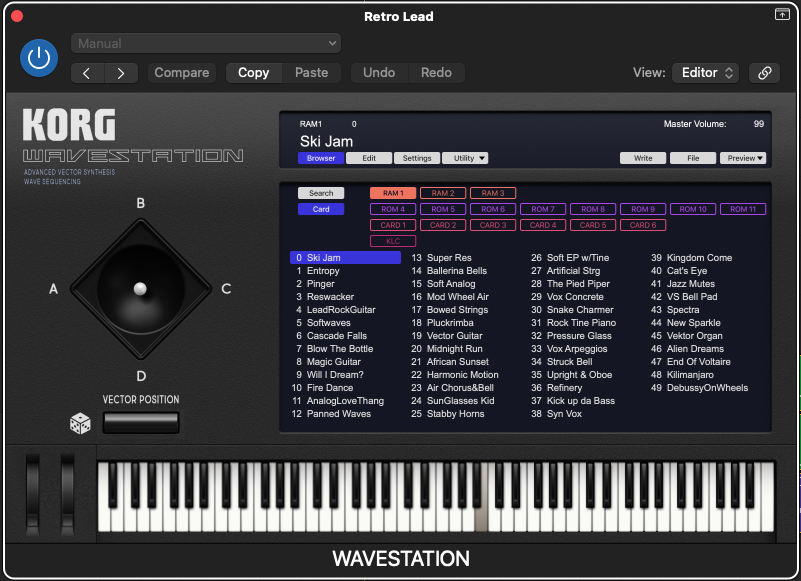
Task: Click the dice randomize icon
Action: (x=80, y=423)
